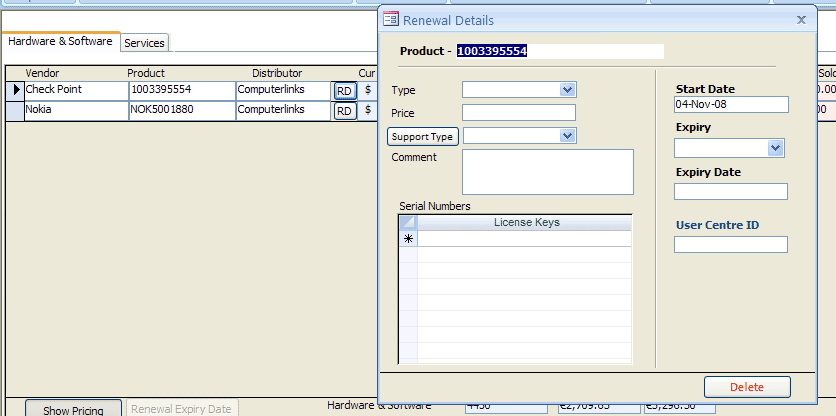
Task: Click the Price input field
Action: click(519, 113)
